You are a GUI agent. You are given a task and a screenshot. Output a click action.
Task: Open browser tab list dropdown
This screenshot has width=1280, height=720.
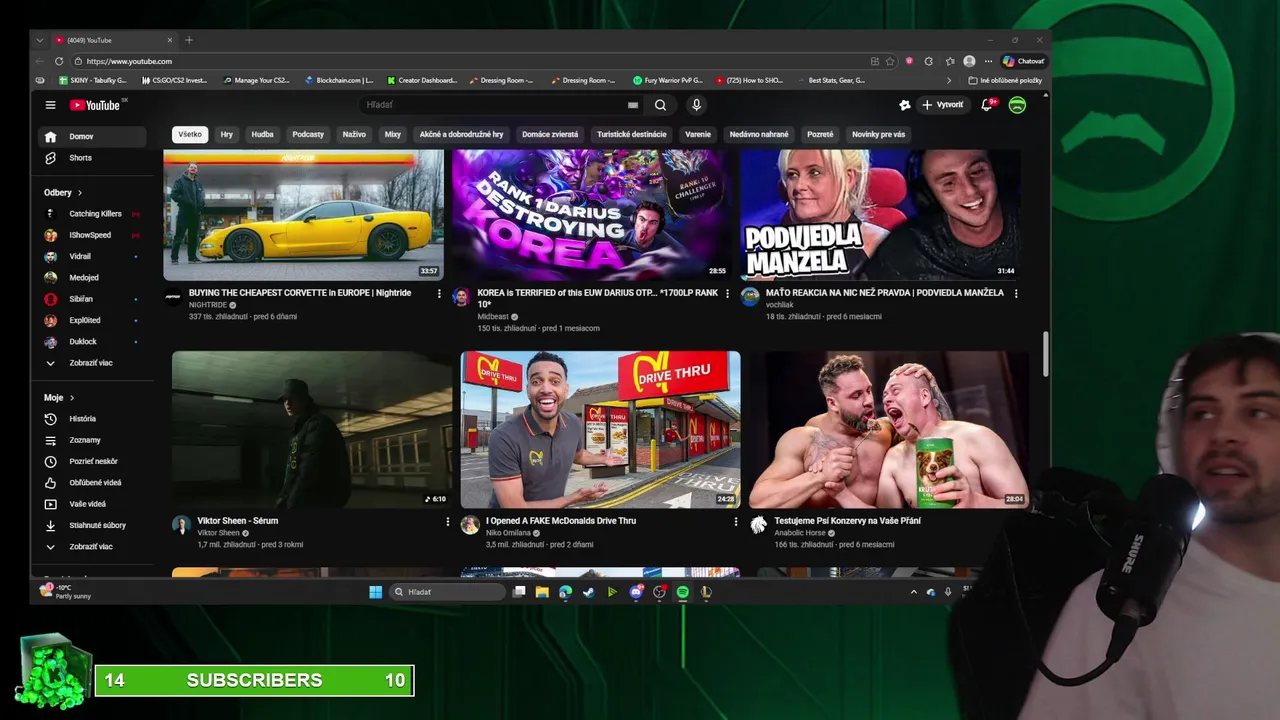click(x=40, y=40)
